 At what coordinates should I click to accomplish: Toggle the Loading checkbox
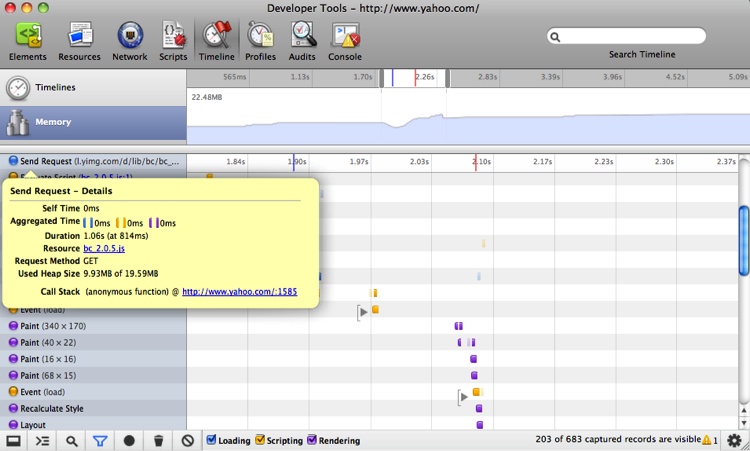click(x=211, y=440)
